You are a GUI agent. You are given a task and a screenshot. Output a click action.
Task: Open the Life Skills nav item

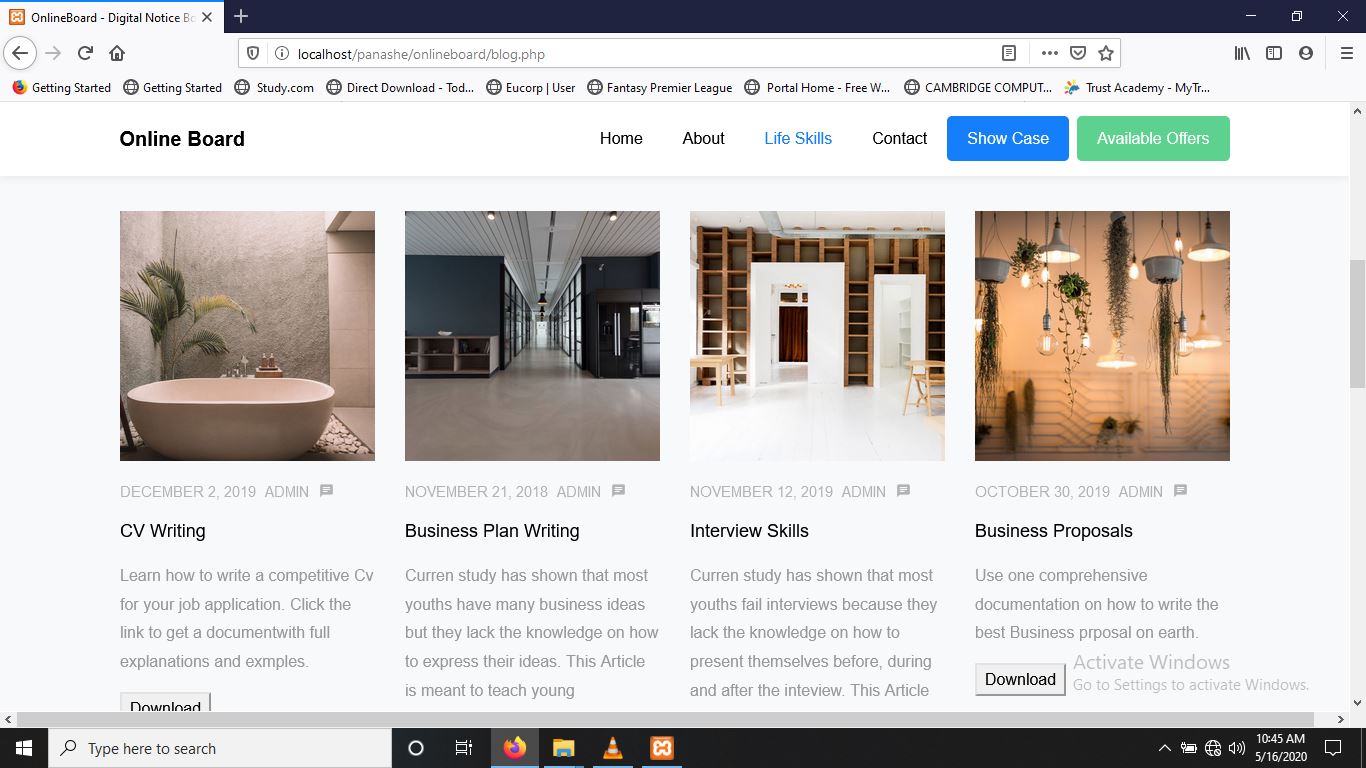pos(797,138)
